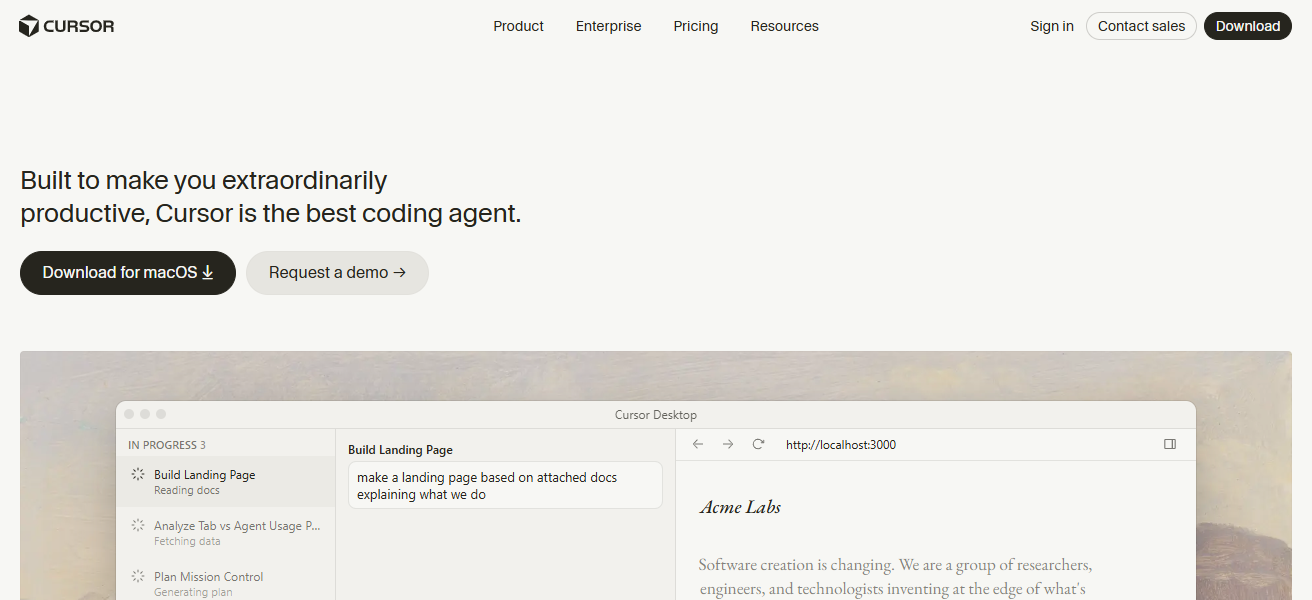Click the Contact sales button
Viewport: 1312px width, 600px height.
click(1141, 26)
